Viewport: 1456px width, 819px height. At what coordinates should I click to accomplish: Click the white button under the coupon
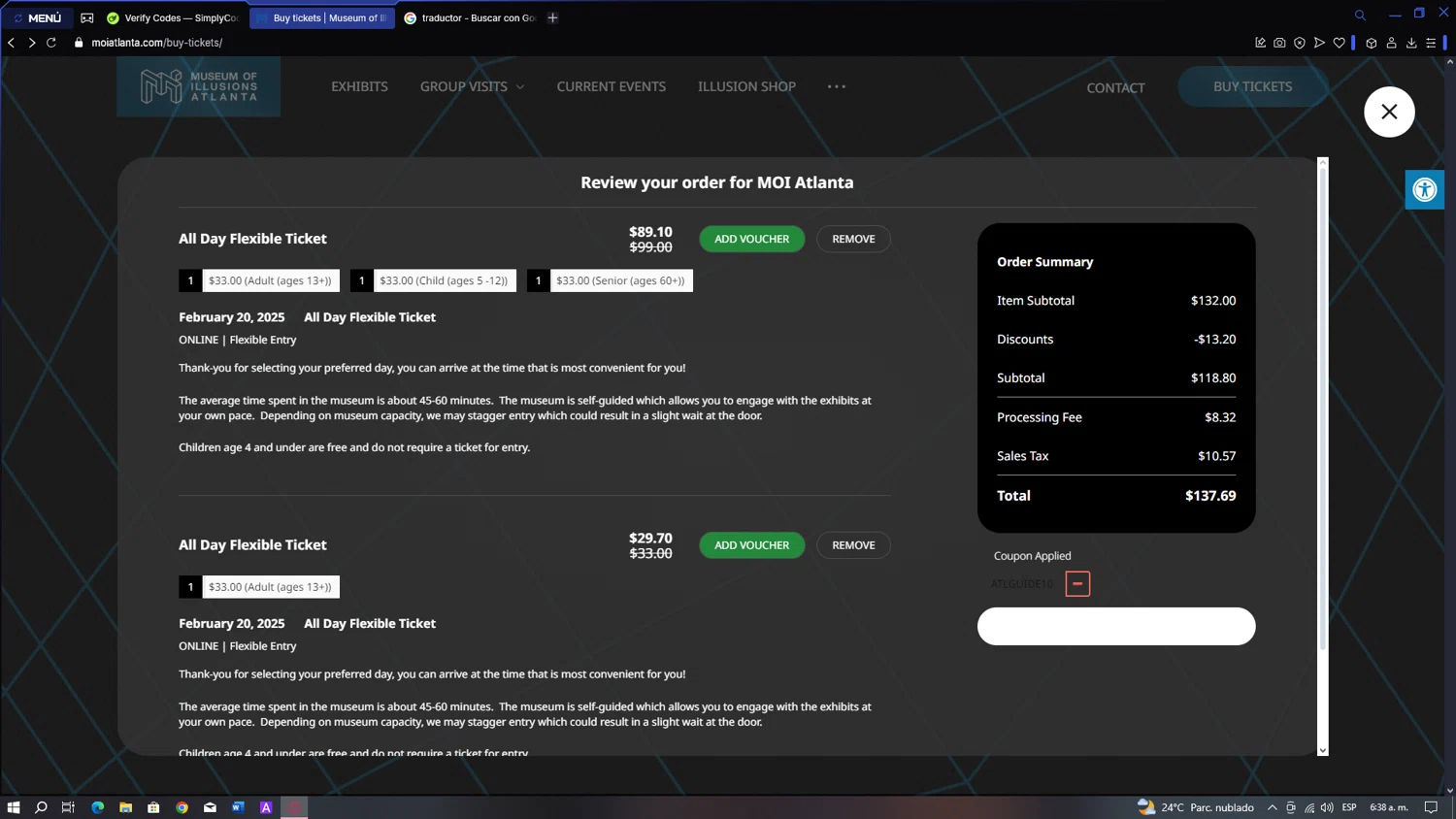click(1116, 626)
